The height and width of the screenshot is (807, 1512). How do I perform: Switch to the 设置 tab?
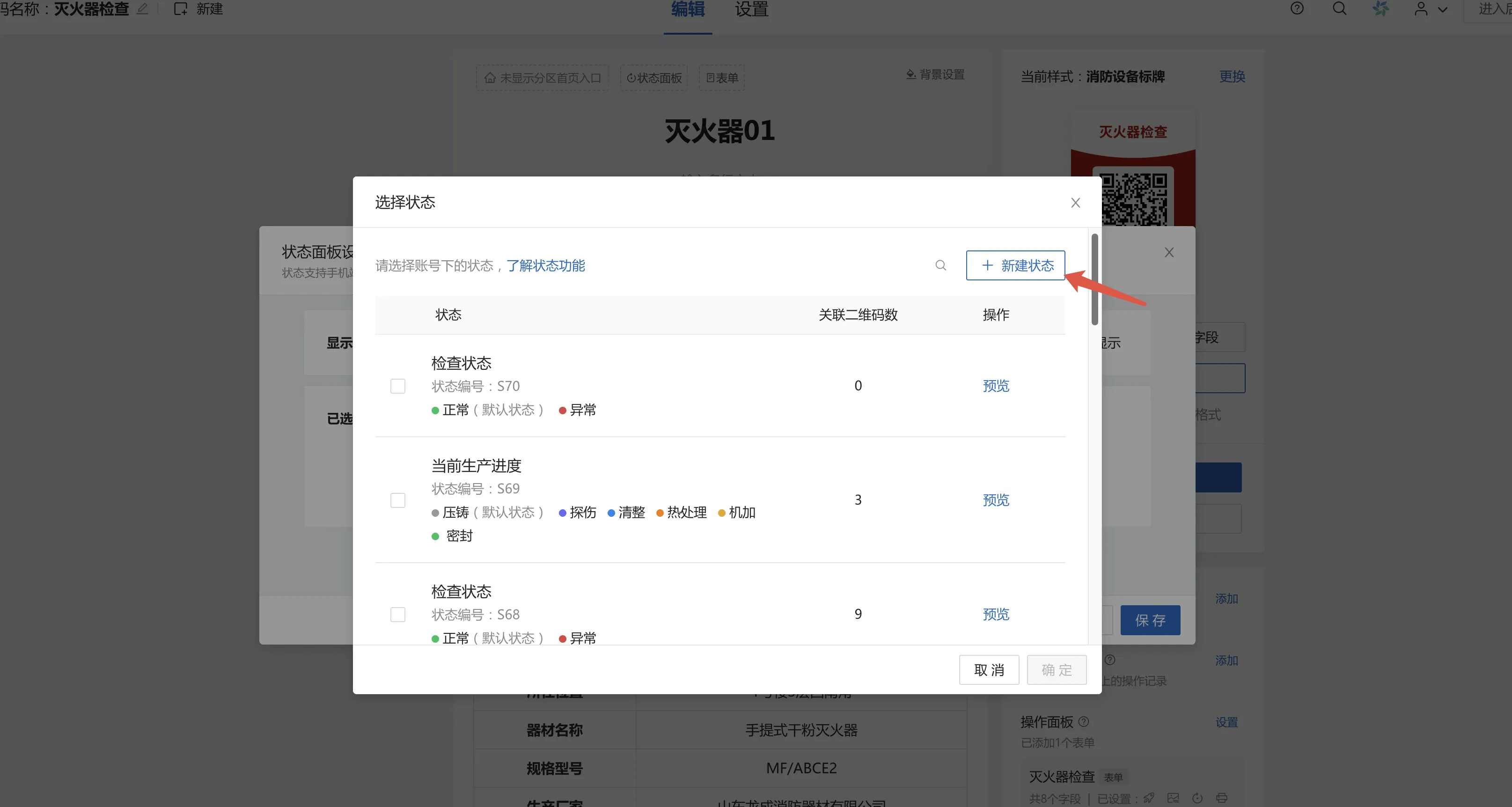[751, 9]
